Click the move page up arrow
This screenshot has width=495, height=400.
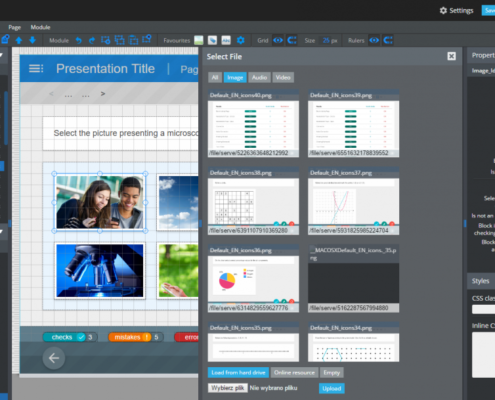coord(19,40)
